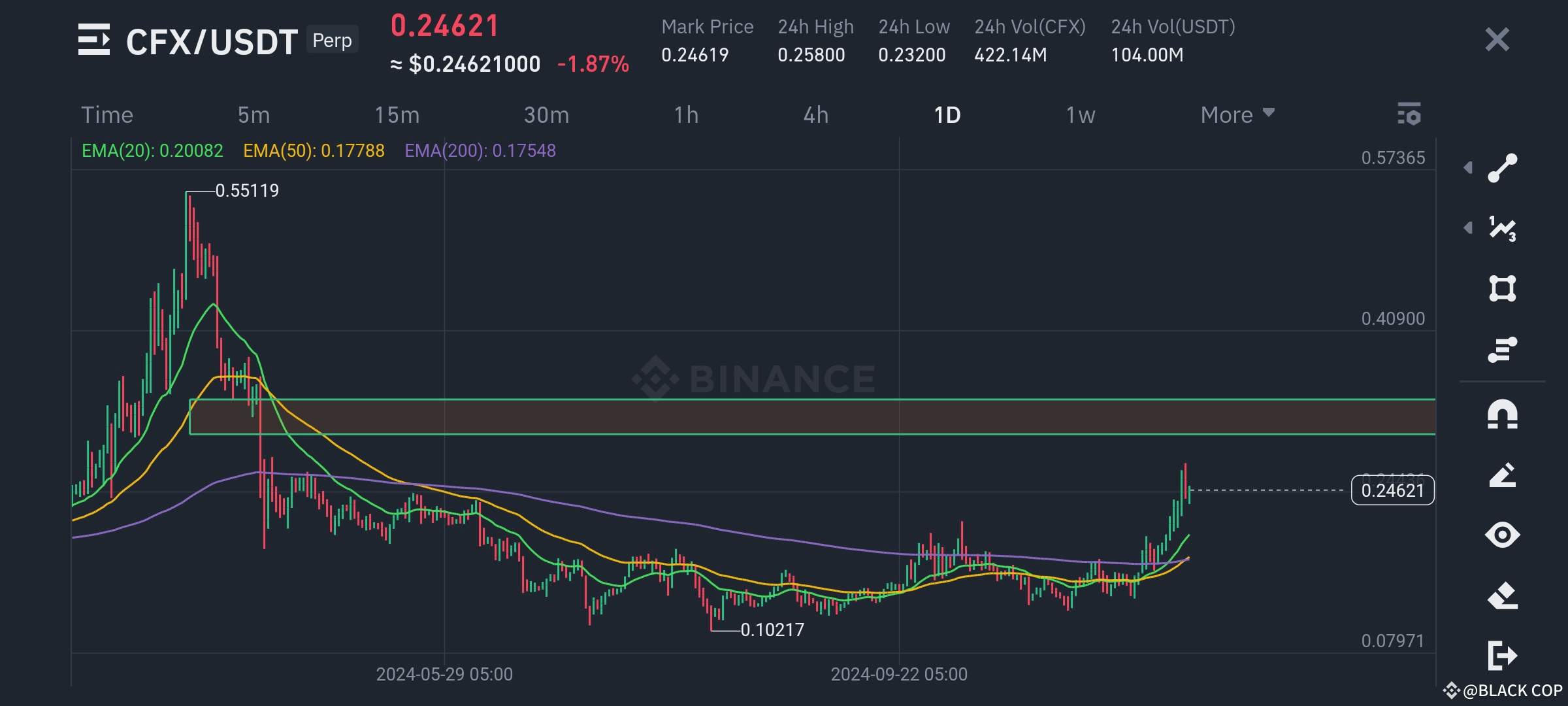This screenshot has height=706, width=1568.
Task: Select the wave pattern drawing tool
Action: [x=1502, y=228]
